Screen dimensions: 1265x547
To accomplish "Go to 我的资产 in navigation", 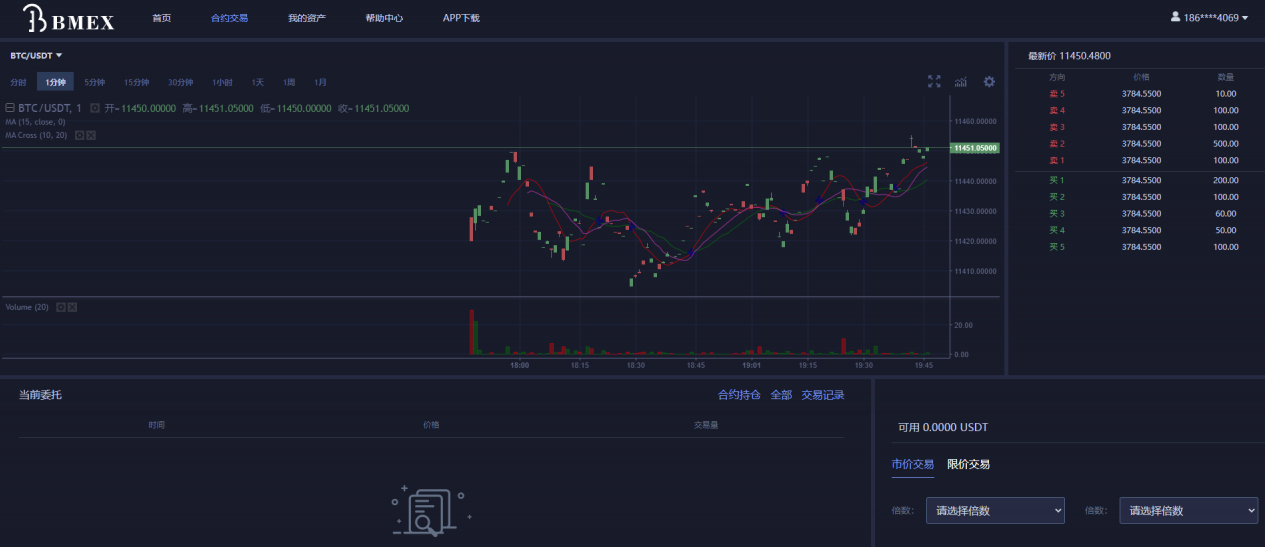I will (x=306, y=18).
